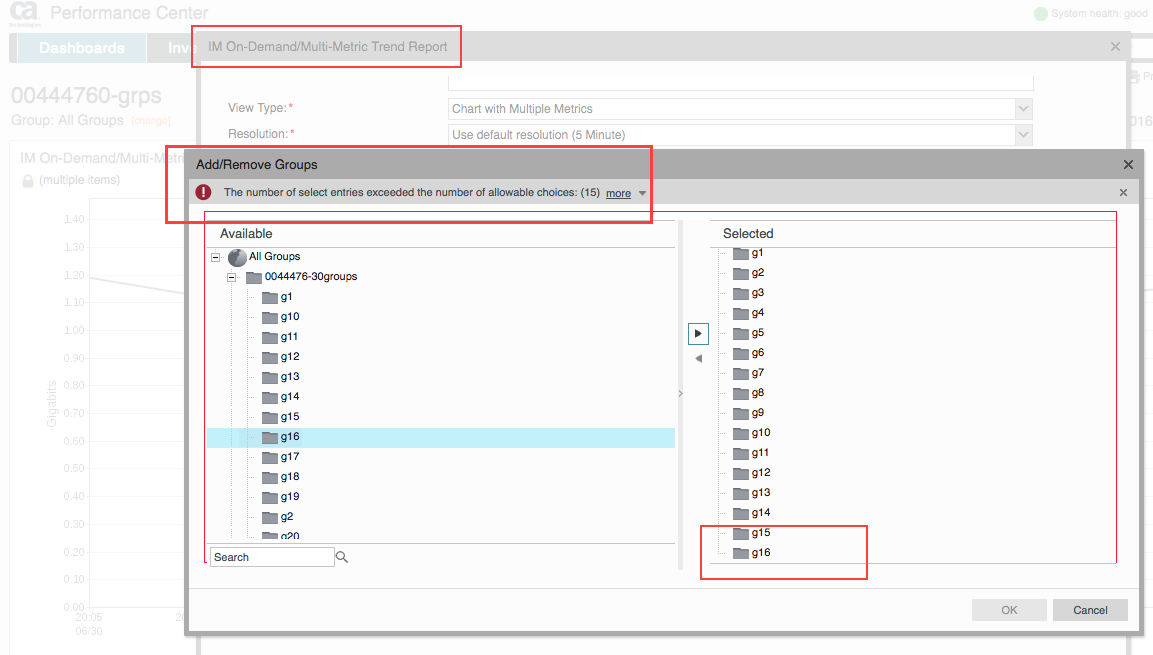
Task: Select g3 in the Selected list
Action: coord(757,293)
